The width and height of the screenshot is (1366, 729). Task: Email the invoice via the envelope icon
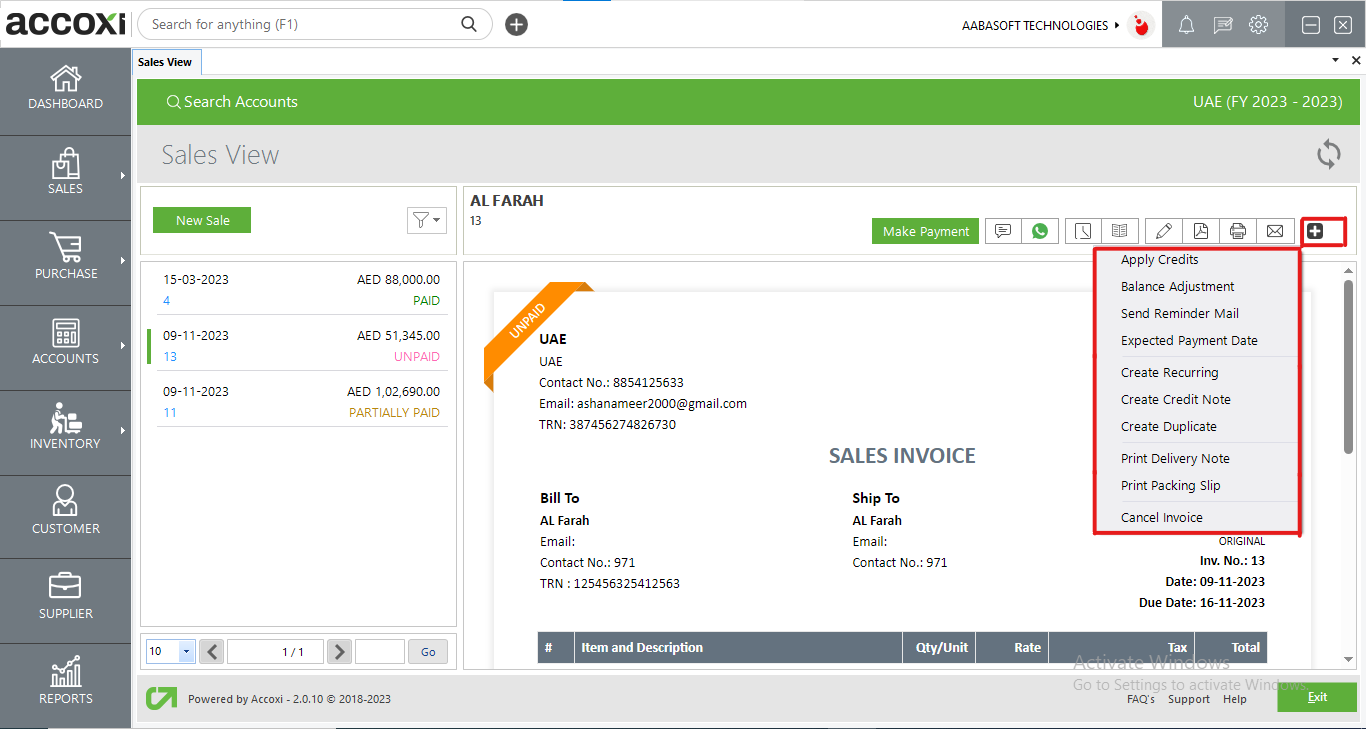coord(1275,230)
